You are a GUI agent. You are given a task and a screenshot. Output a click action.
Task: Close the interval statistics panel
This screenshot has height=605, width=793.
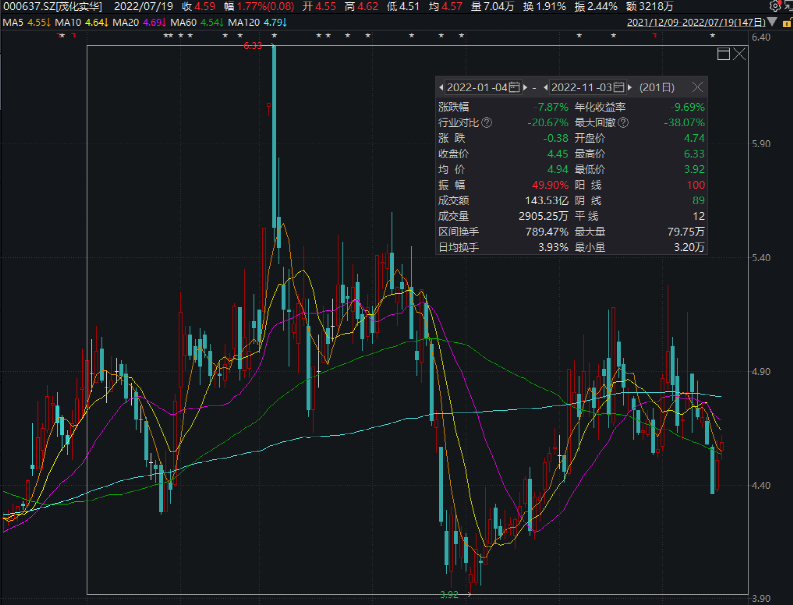click(697, 87)
